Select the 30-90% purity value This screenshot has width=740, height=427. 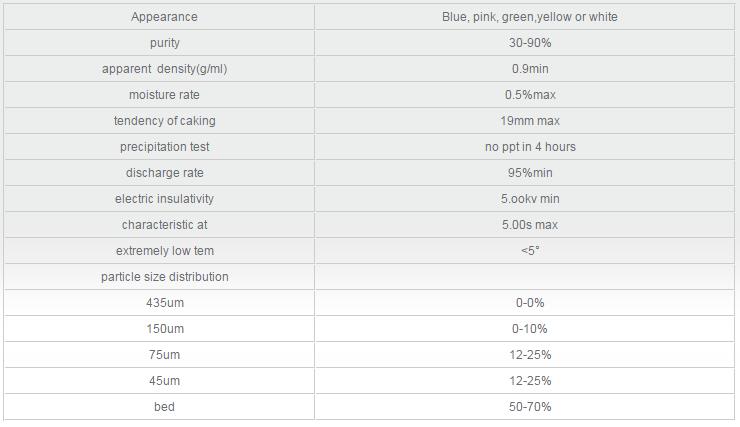pos(530,43)
